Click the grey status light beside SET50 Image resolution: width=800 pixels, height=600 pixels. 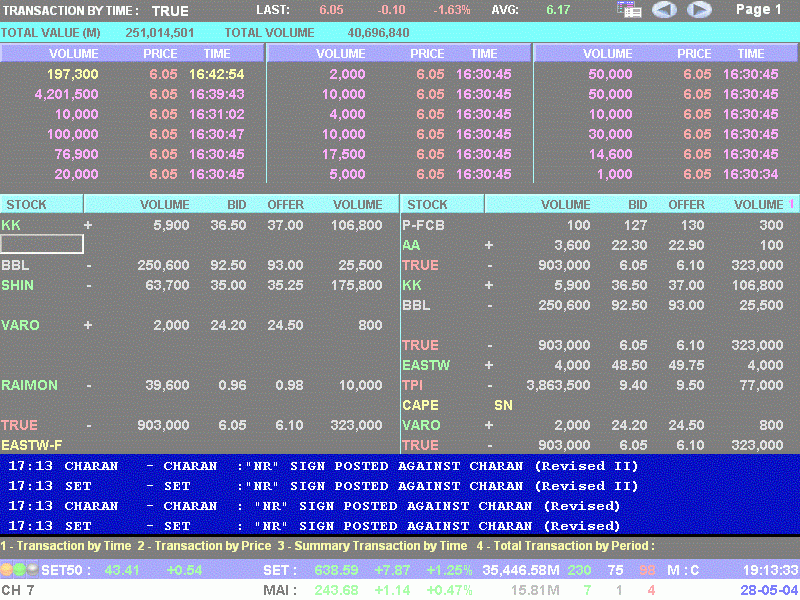pyautogui.click(x=32, y=569)
